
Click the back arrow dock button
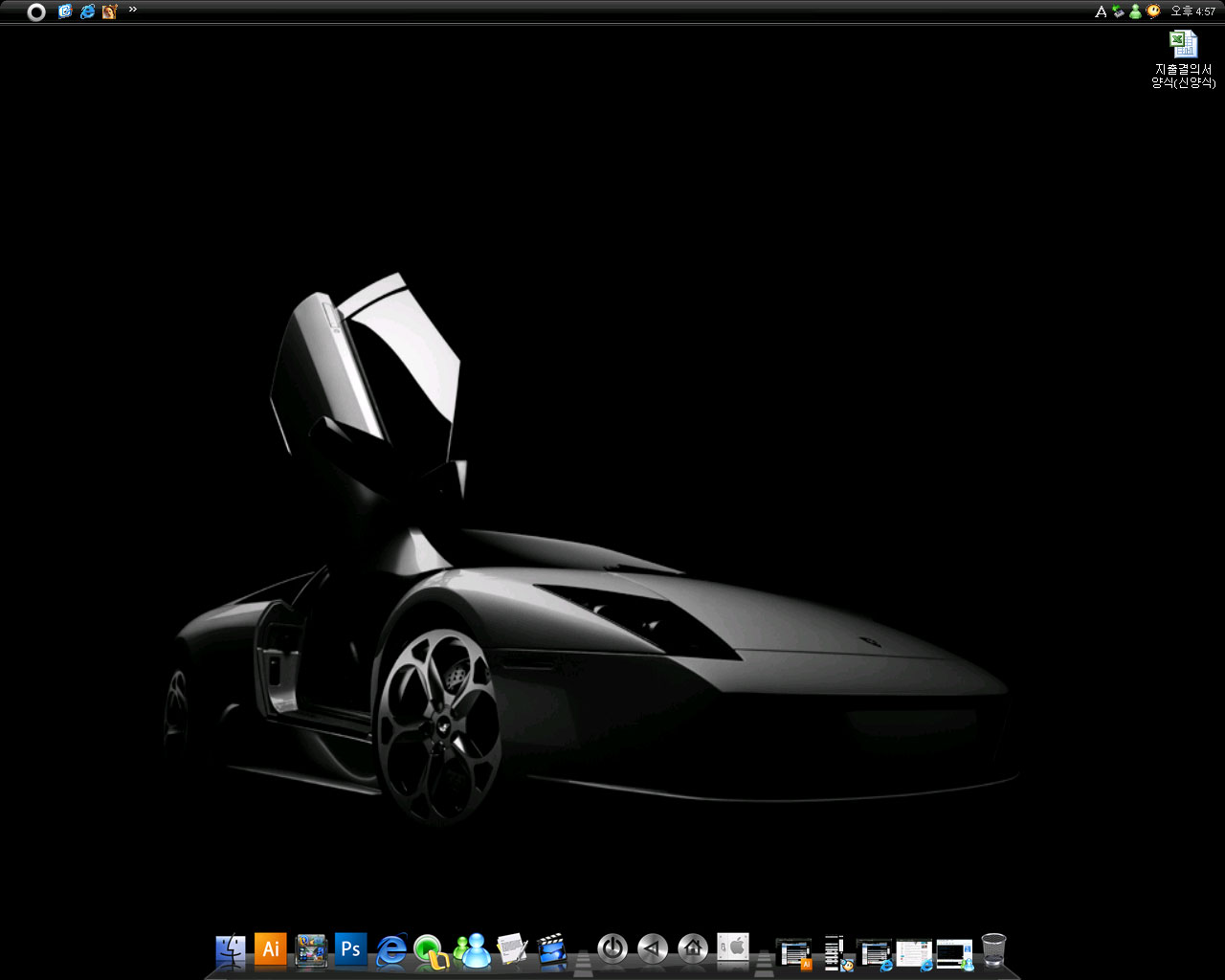tap(653, 948)
